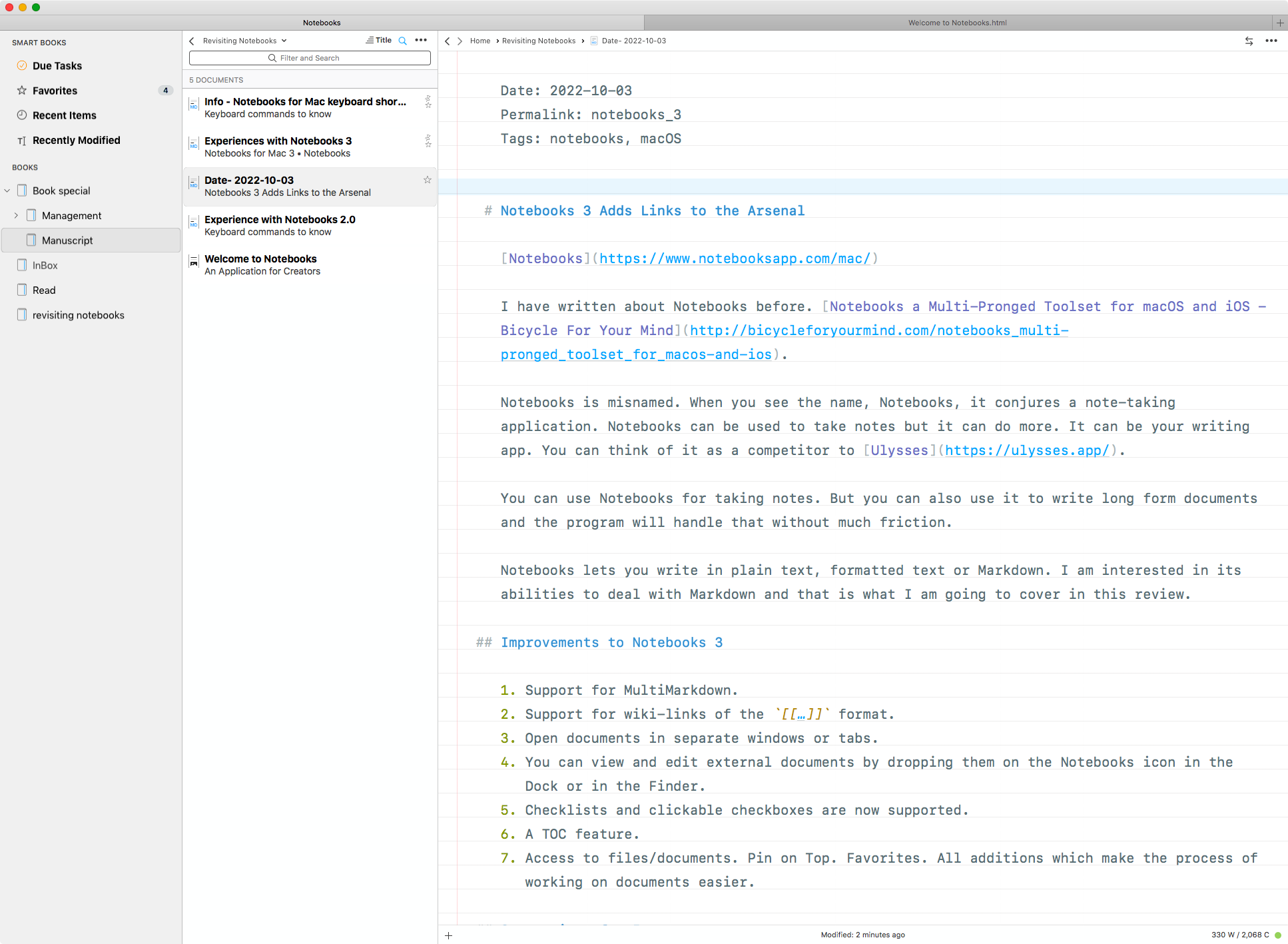Click the Modified: 2 minutes ago status
The height and width of the screenshot is (944, 1288).
click(x=862, y=935)
